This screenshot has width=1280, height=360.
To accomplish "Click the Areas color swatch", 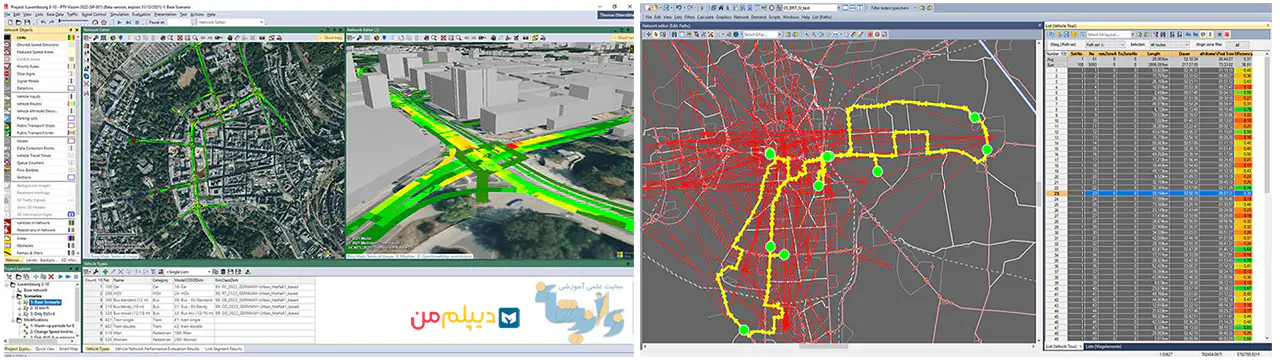I will [x=71, y=238].
